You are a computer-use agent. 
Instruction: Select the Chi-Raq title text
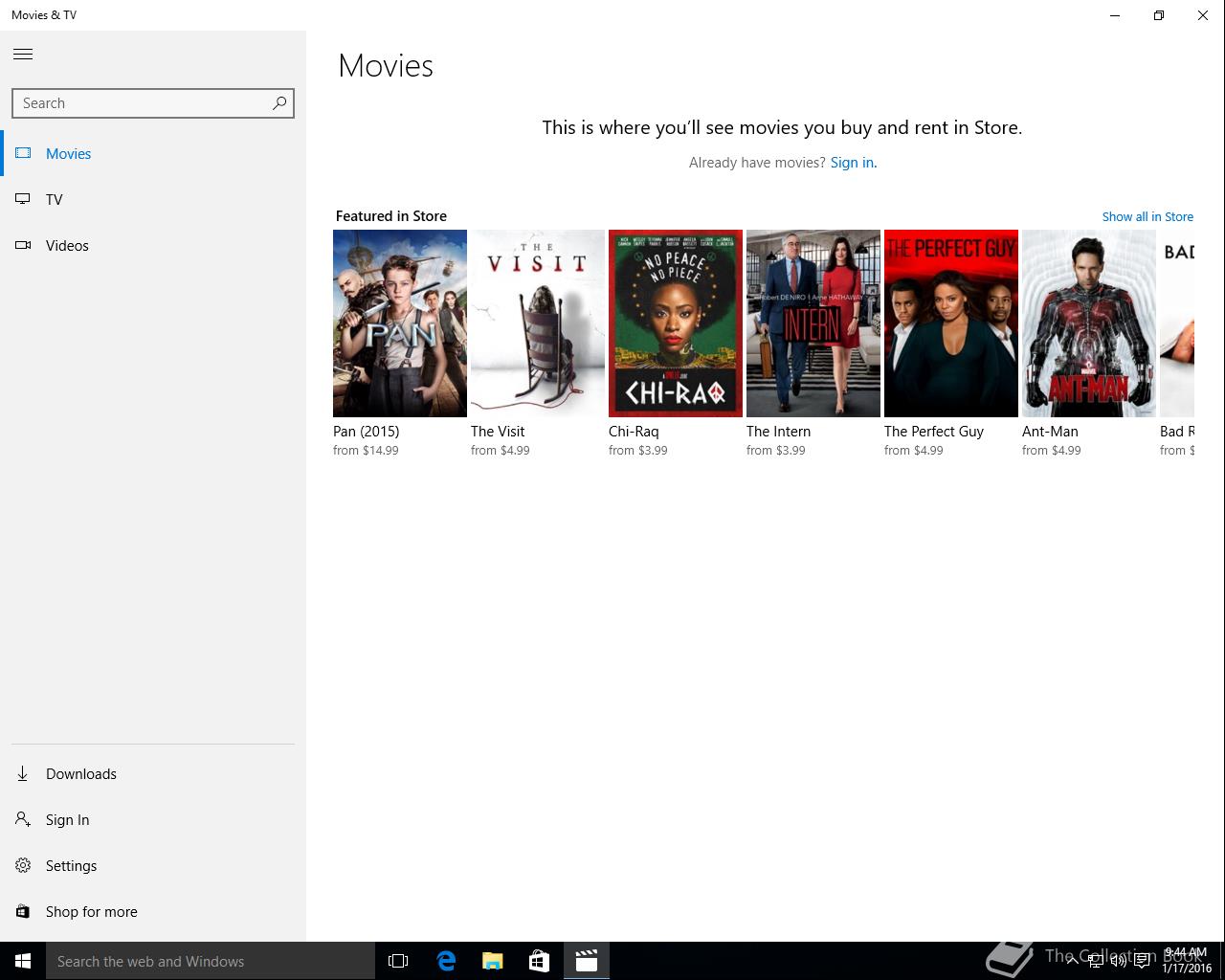click(634, 432)
